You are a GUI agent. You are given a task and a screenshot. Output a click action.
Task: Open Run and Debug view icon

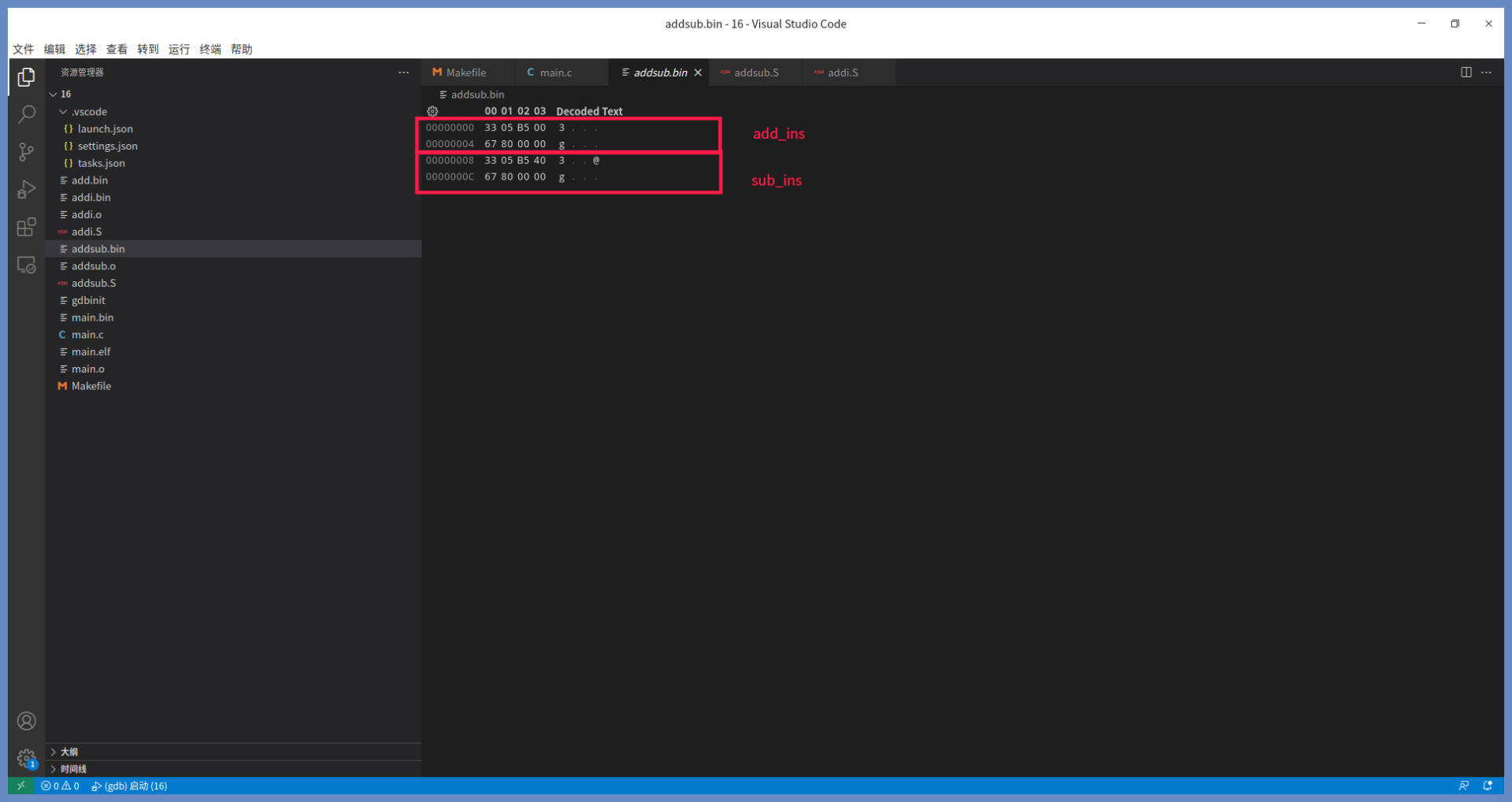[x=26, y=190]
